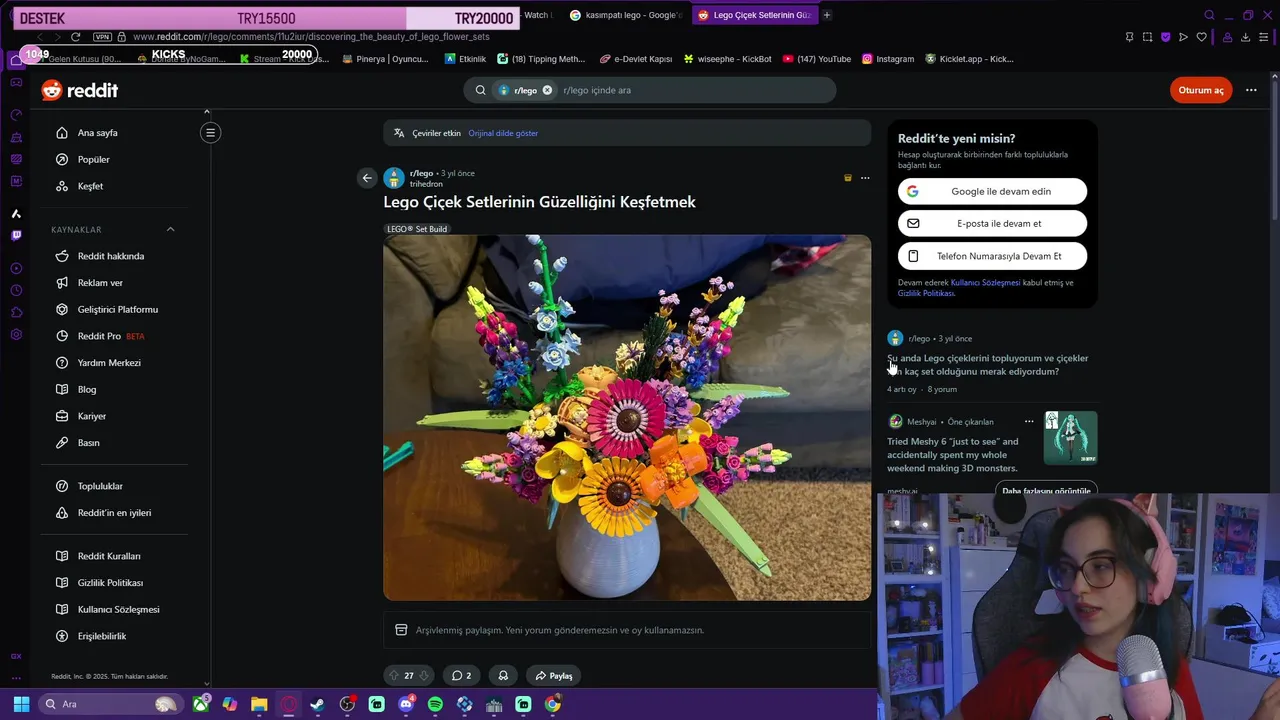The height and width of the screenshot is (720, 1280).
Task: Open Reklam ver link
Action: (100, 283)
